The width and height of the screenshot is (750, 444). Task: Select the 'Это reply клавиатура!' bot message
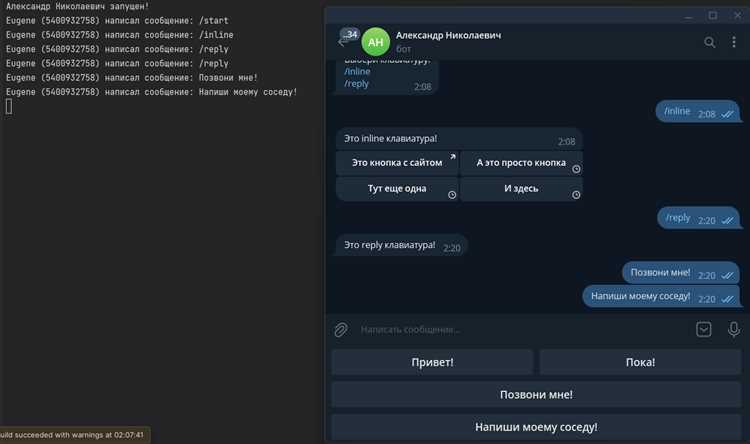point(401,245)
